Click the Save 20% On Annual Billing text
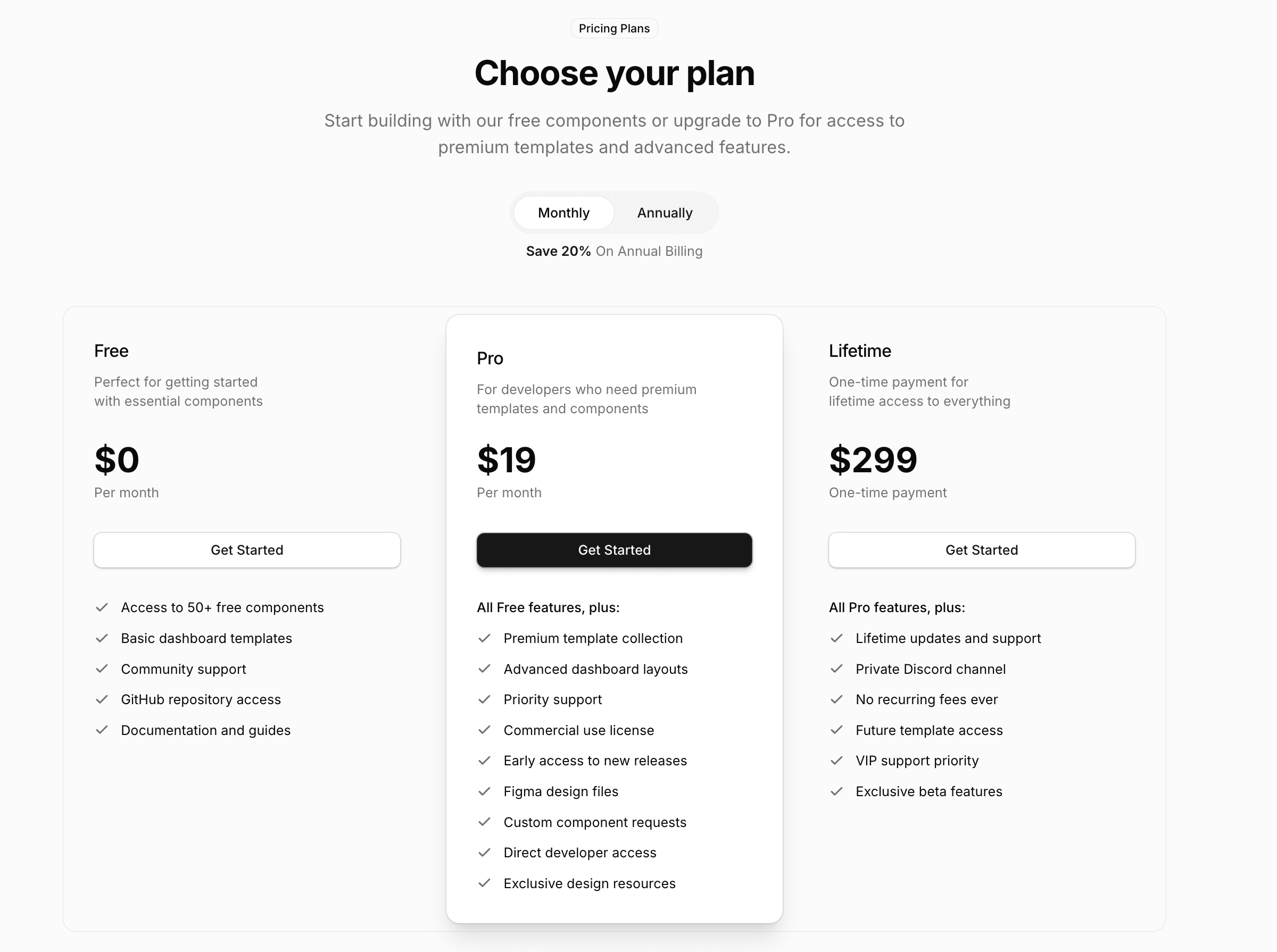This screenshot has height=952, width=1277. [x=614, y=251]
